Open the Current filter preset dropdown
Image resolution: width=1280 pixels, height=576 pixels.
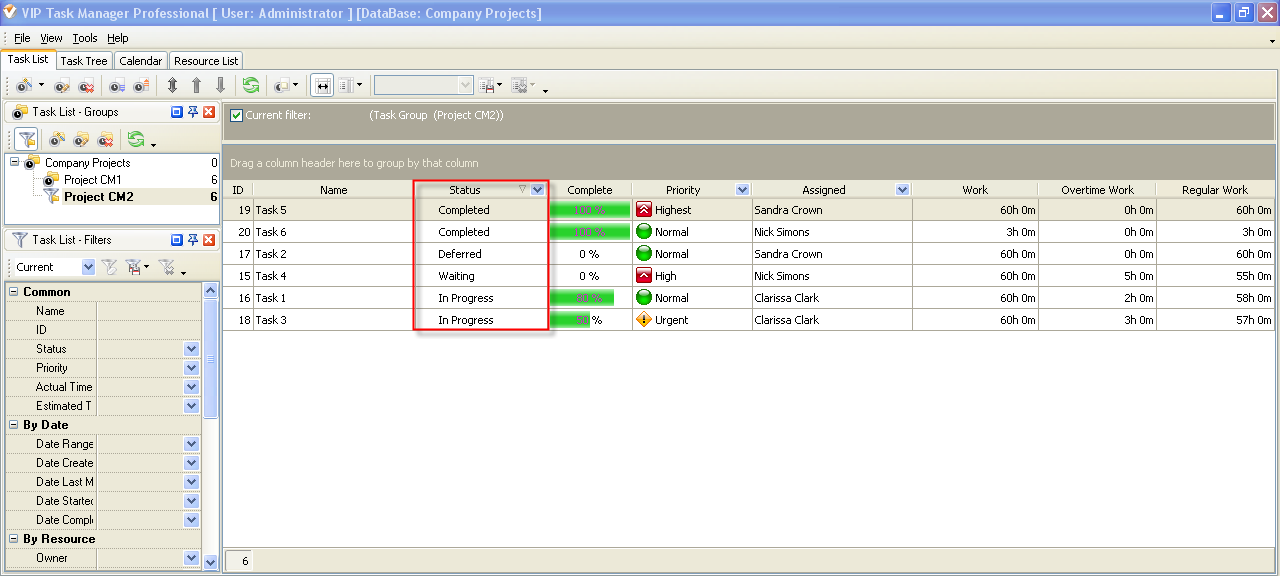[x=88, y=267]
